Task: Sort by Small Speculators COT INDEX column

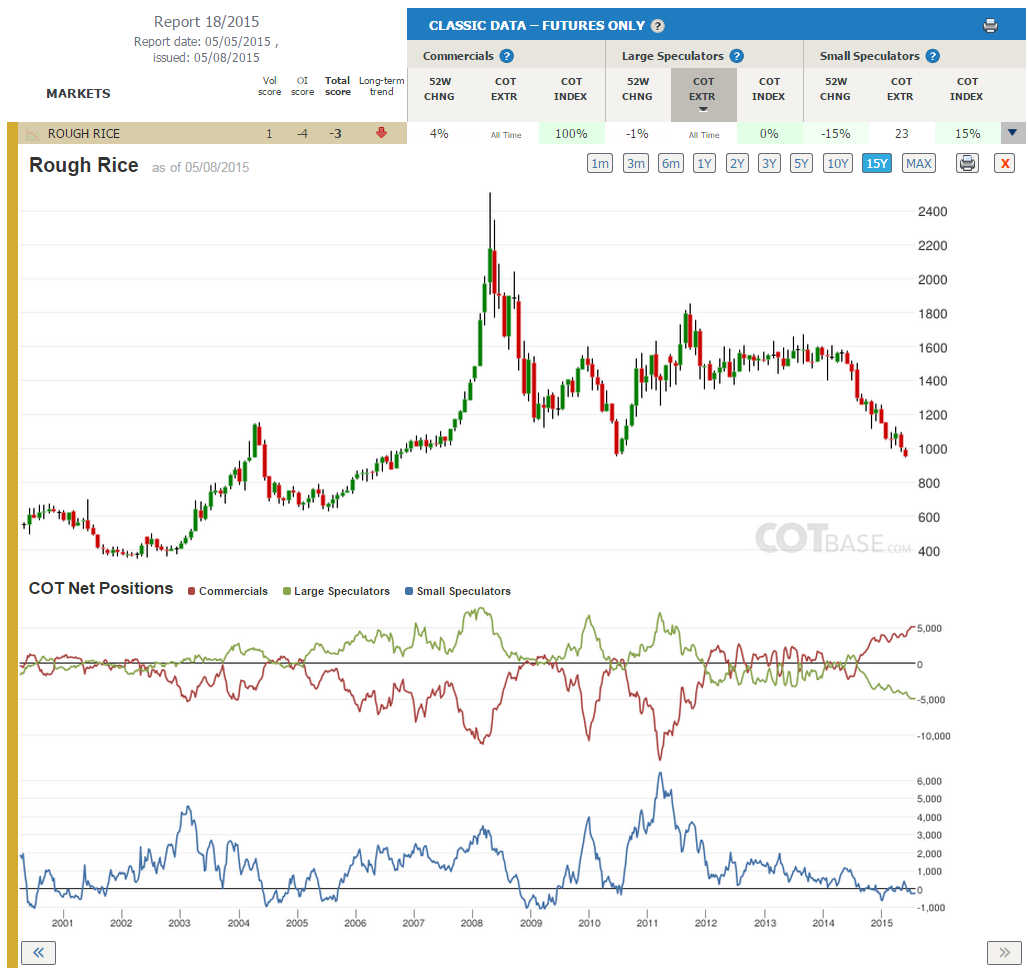Action: coord(967,89)
